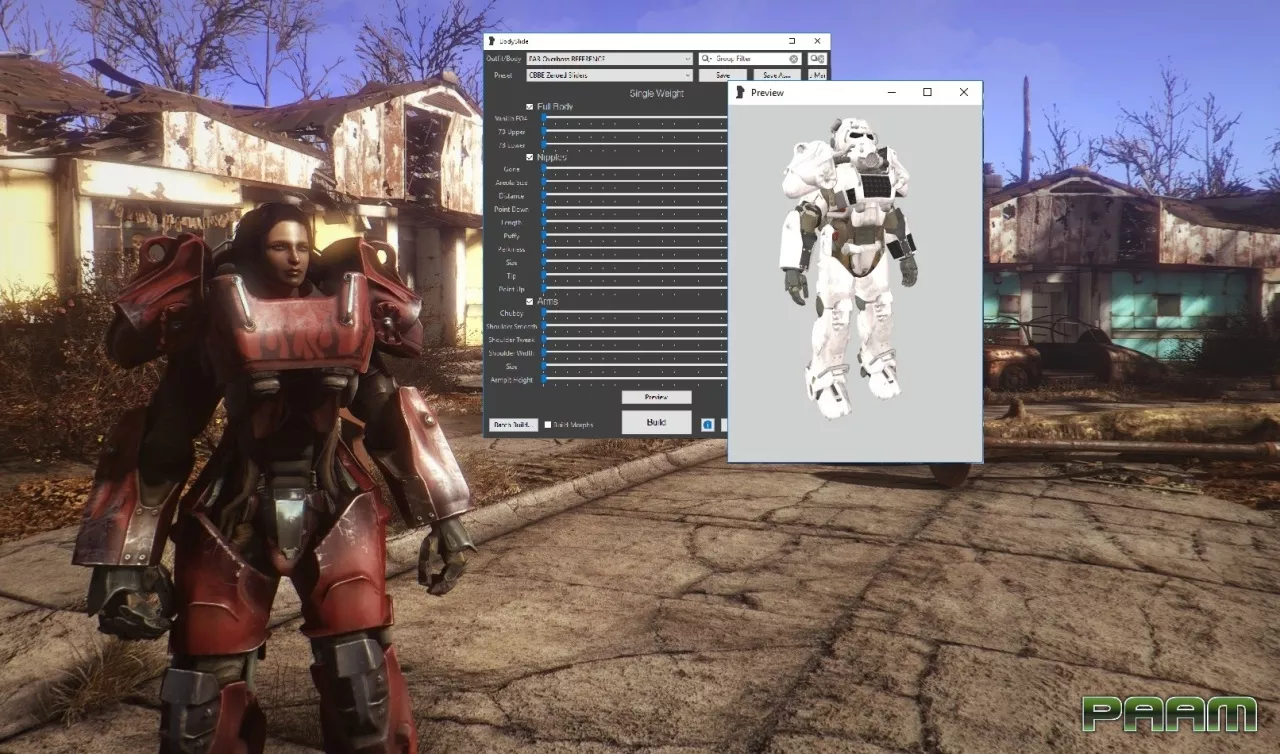The image size is (1280, 754).
Task: Click the 7B Lower slider track
Action: (x=635, y=144)
